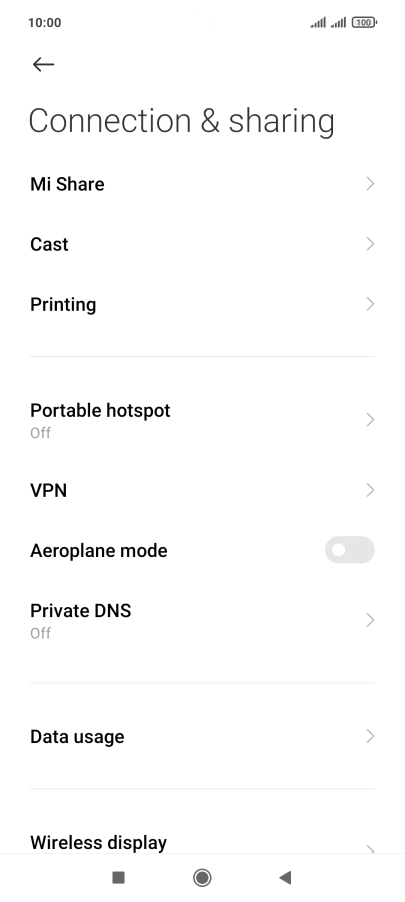Tap the square recent apps button
Image resolution: width=405 pixels, height=902 pixels.
pyautogui.click(x=118, y=877)
